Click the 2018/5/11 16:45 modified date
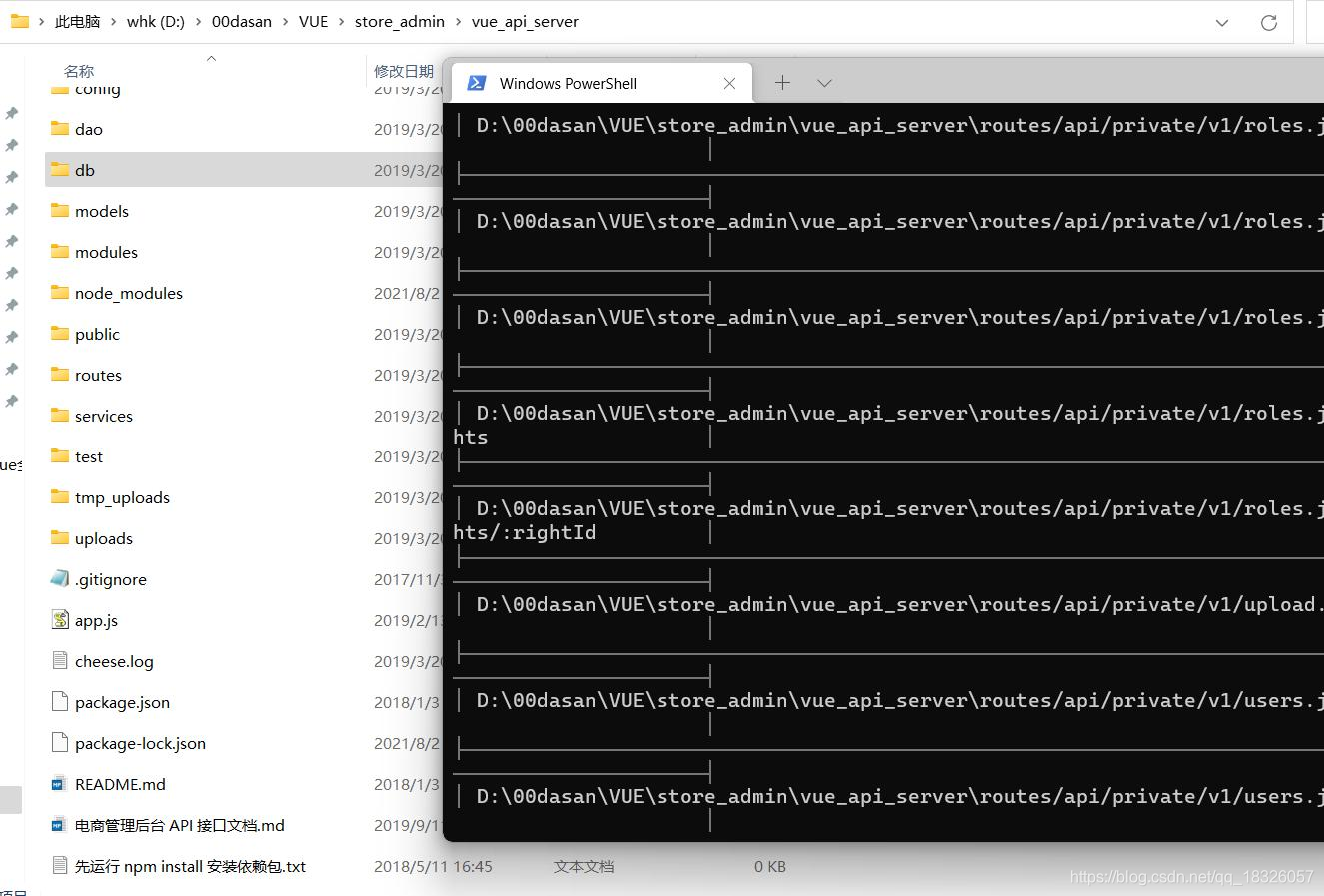The height and width of the screenshot is (896, 1324). [433, 866]
